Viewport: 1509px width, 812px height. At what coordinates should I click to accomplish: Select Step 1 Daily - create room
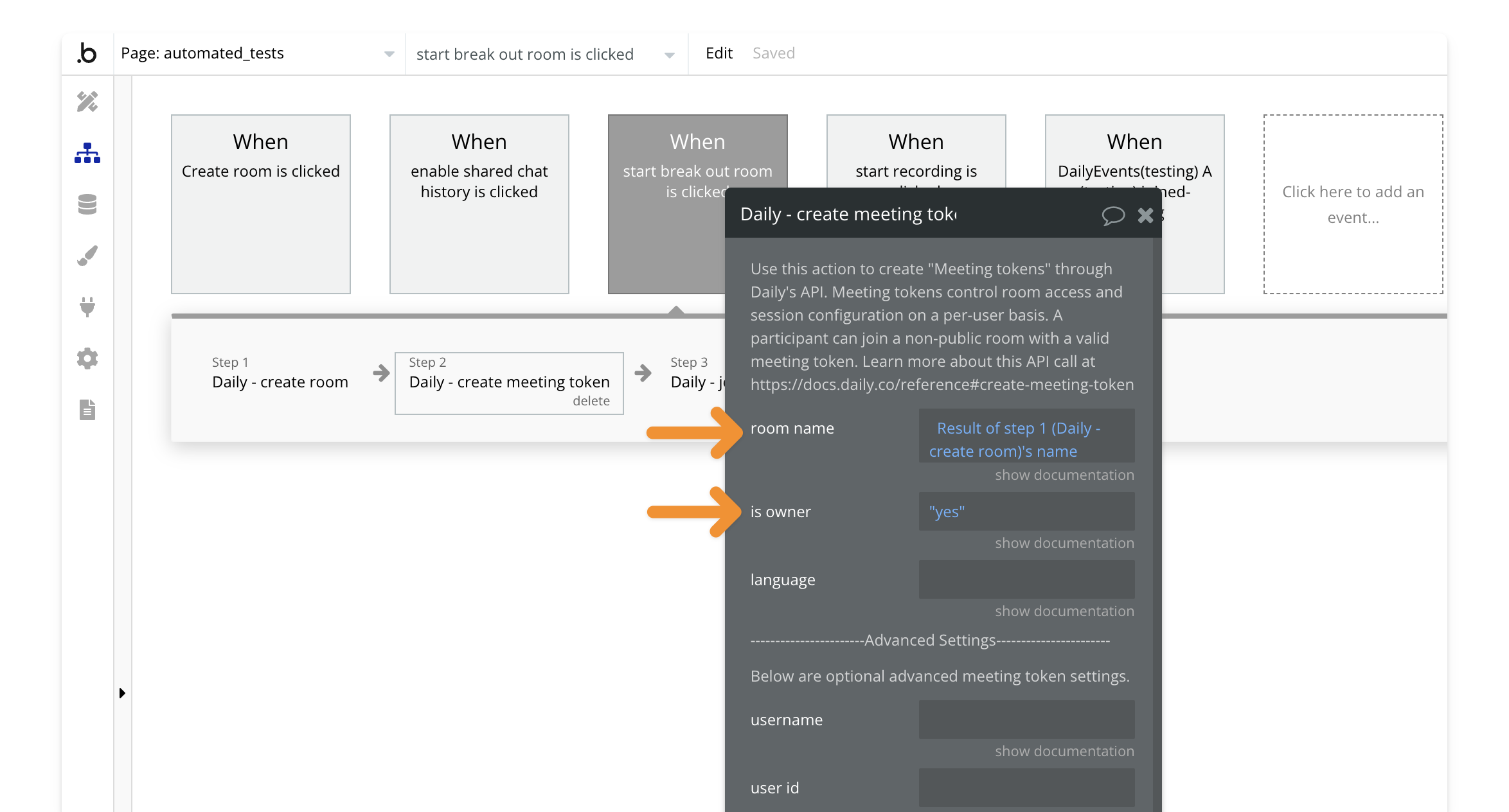(280, 373)
